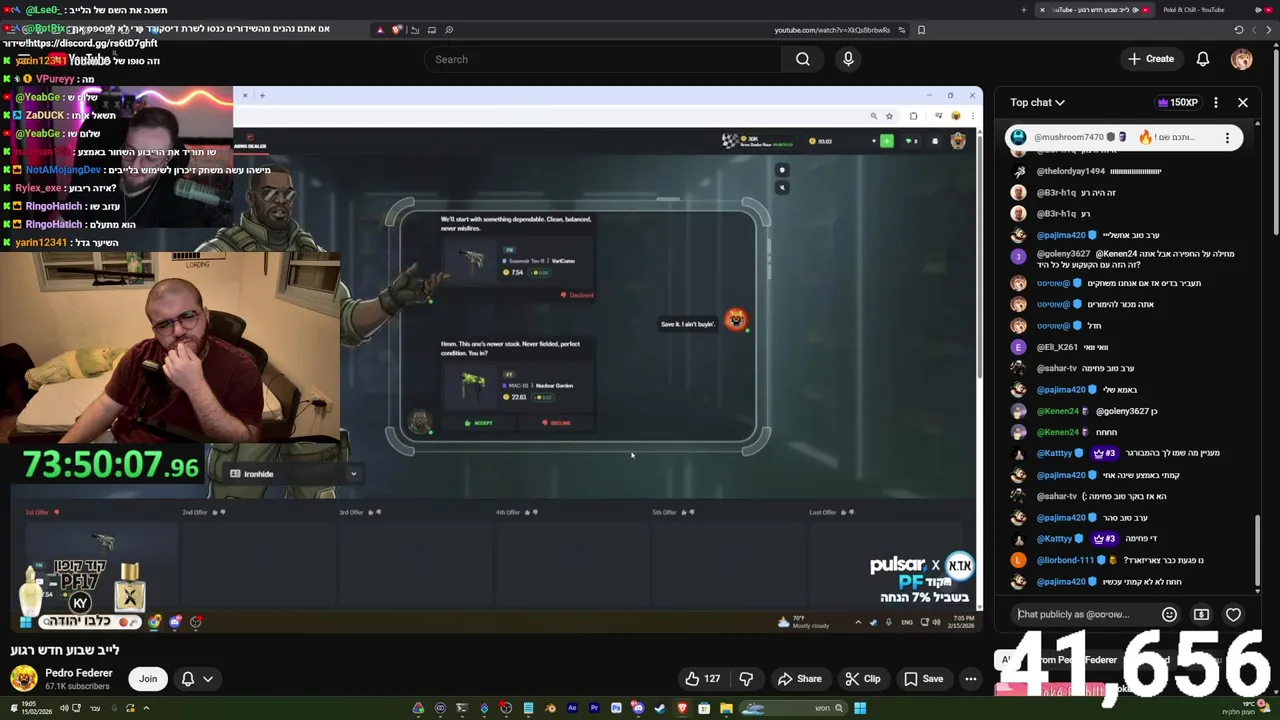Viewport: 1280px width, 720px height.
Task: Expand the game balance dropdown arrow
Action: (x=873, y=141)
